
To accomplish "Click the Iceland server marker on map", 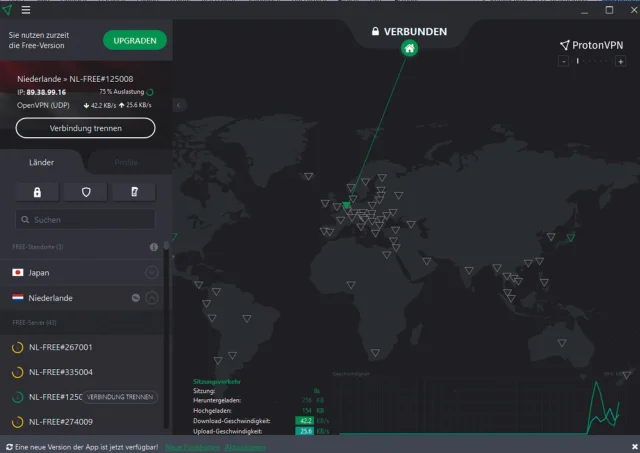I will pyautogui.click(x=309, y=176).
